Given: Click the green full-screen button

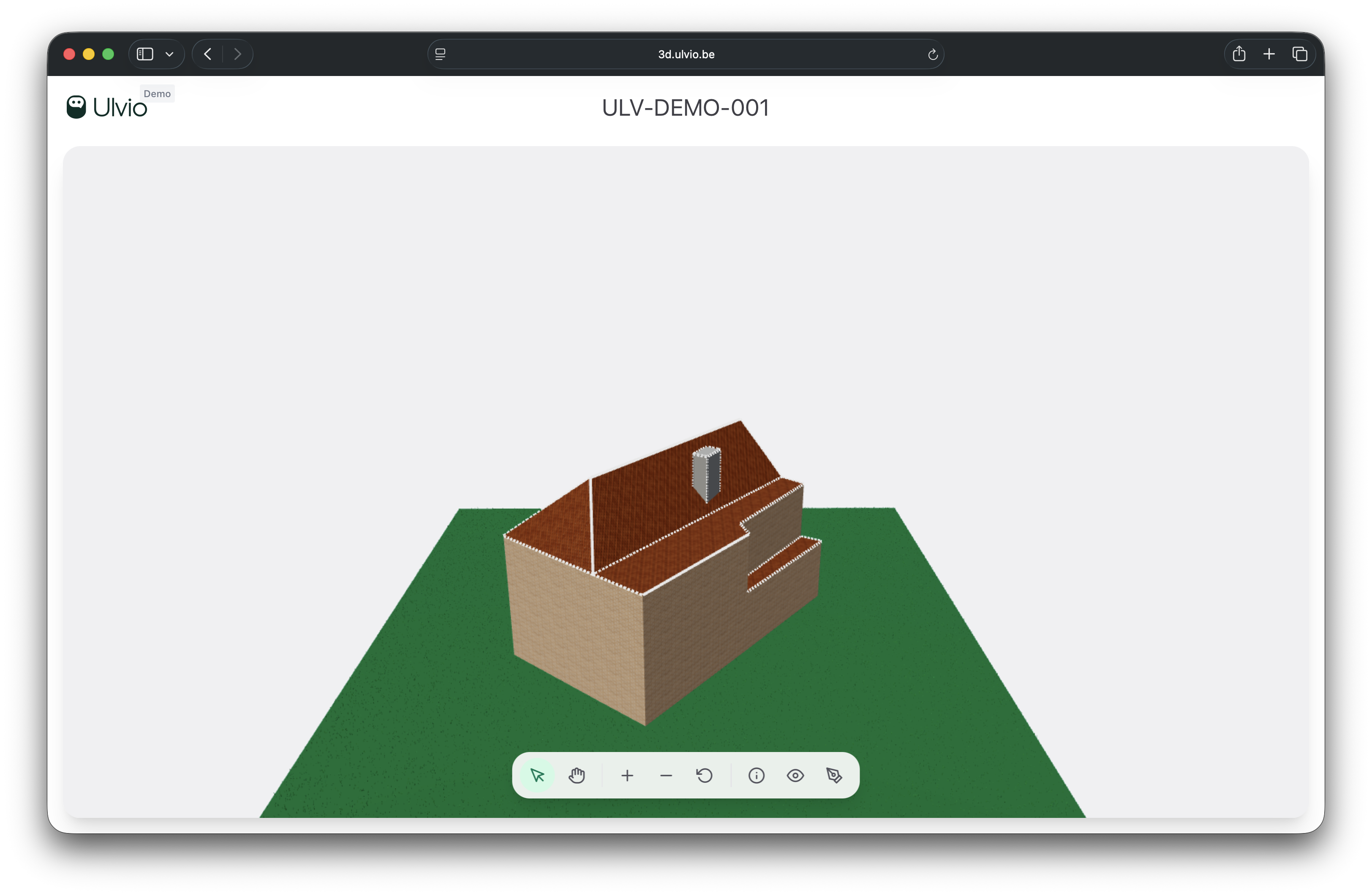Looking at the screenshot, I should (x=109, y=54).
